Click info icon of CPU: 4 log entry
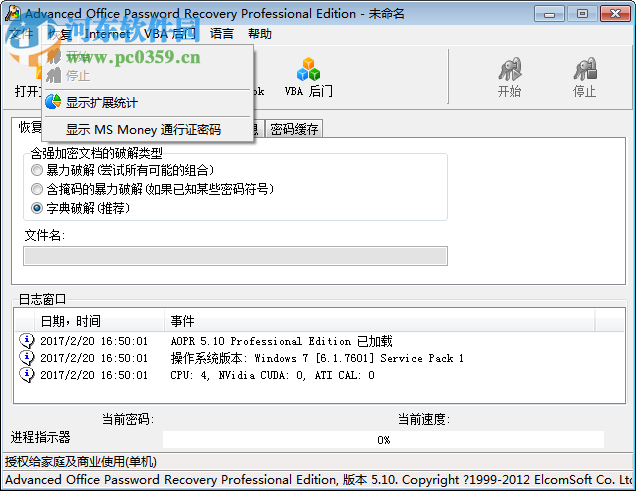This screenshot has height=491, width=636. coord(27,375)
